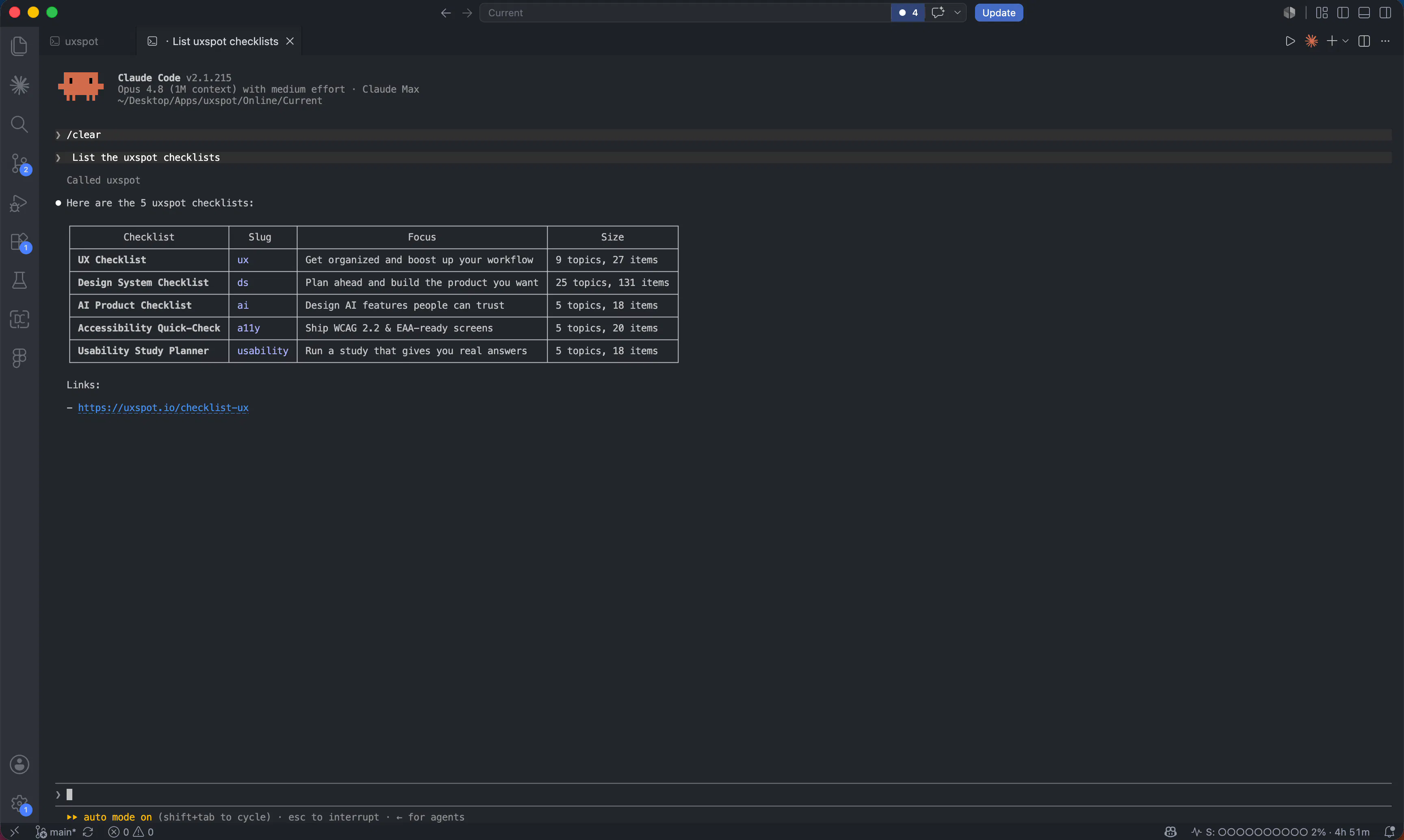Viewport: 1404px width, 840px height.
Task: Click the 'ds' slug
Action: click(x=243, y=282)
